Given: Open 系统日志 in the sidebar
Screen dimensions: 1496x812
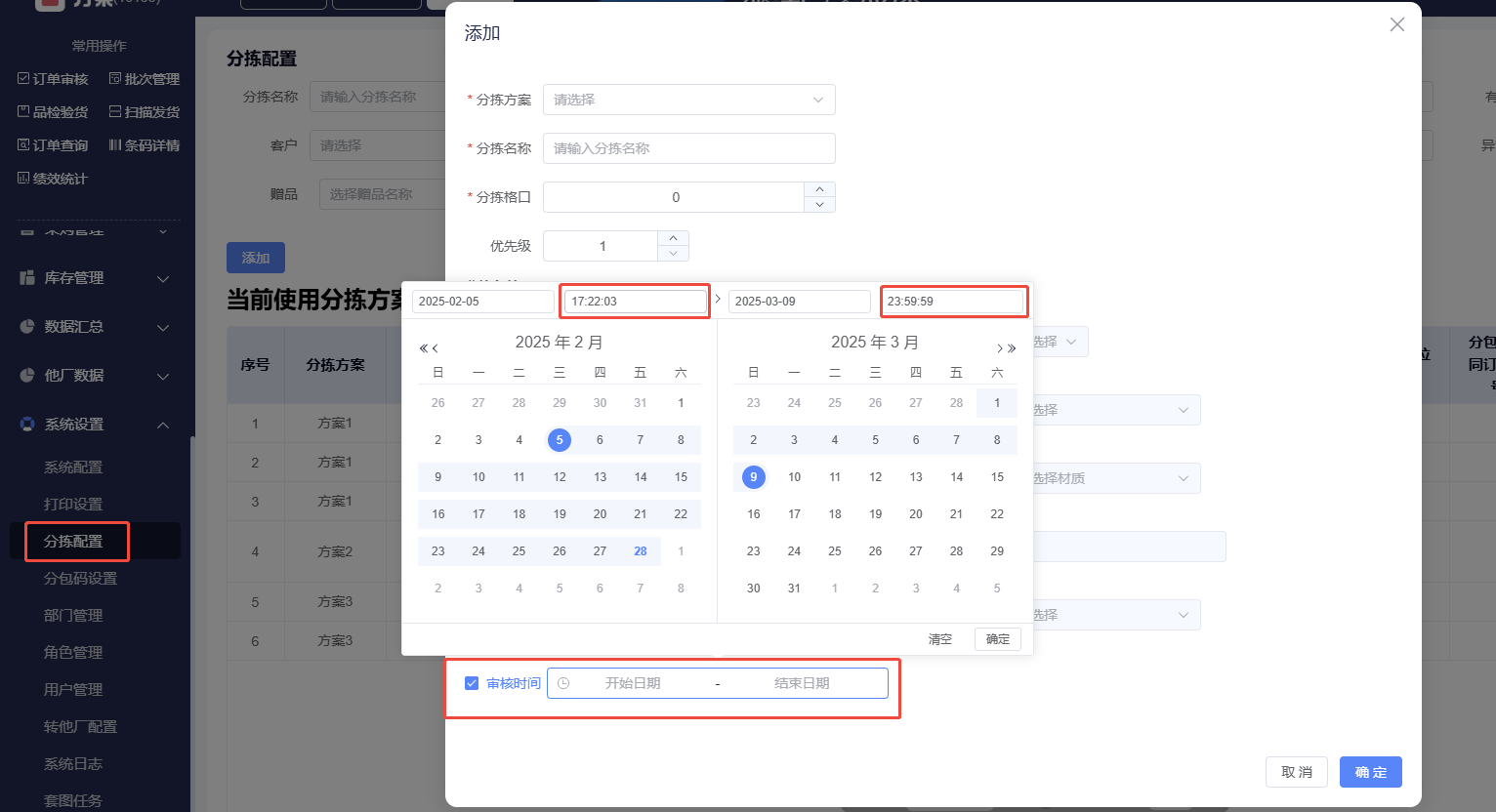Looking at the screenshot, I should point(73,764).
